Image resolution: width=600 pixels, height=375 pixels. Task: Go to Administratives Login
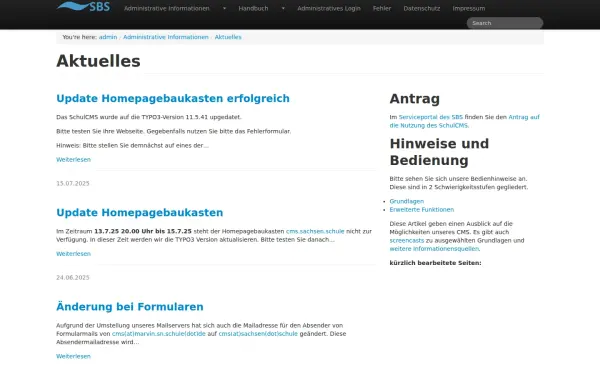click(329, 8)
